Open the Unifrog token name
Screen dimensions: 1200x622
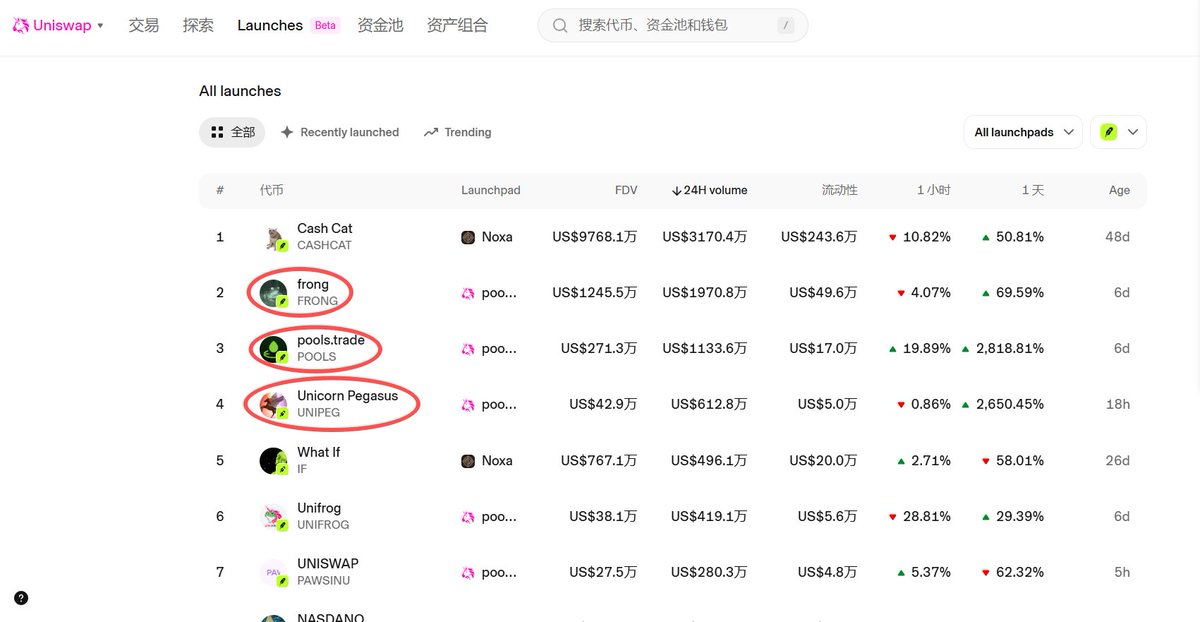[319, 508]
